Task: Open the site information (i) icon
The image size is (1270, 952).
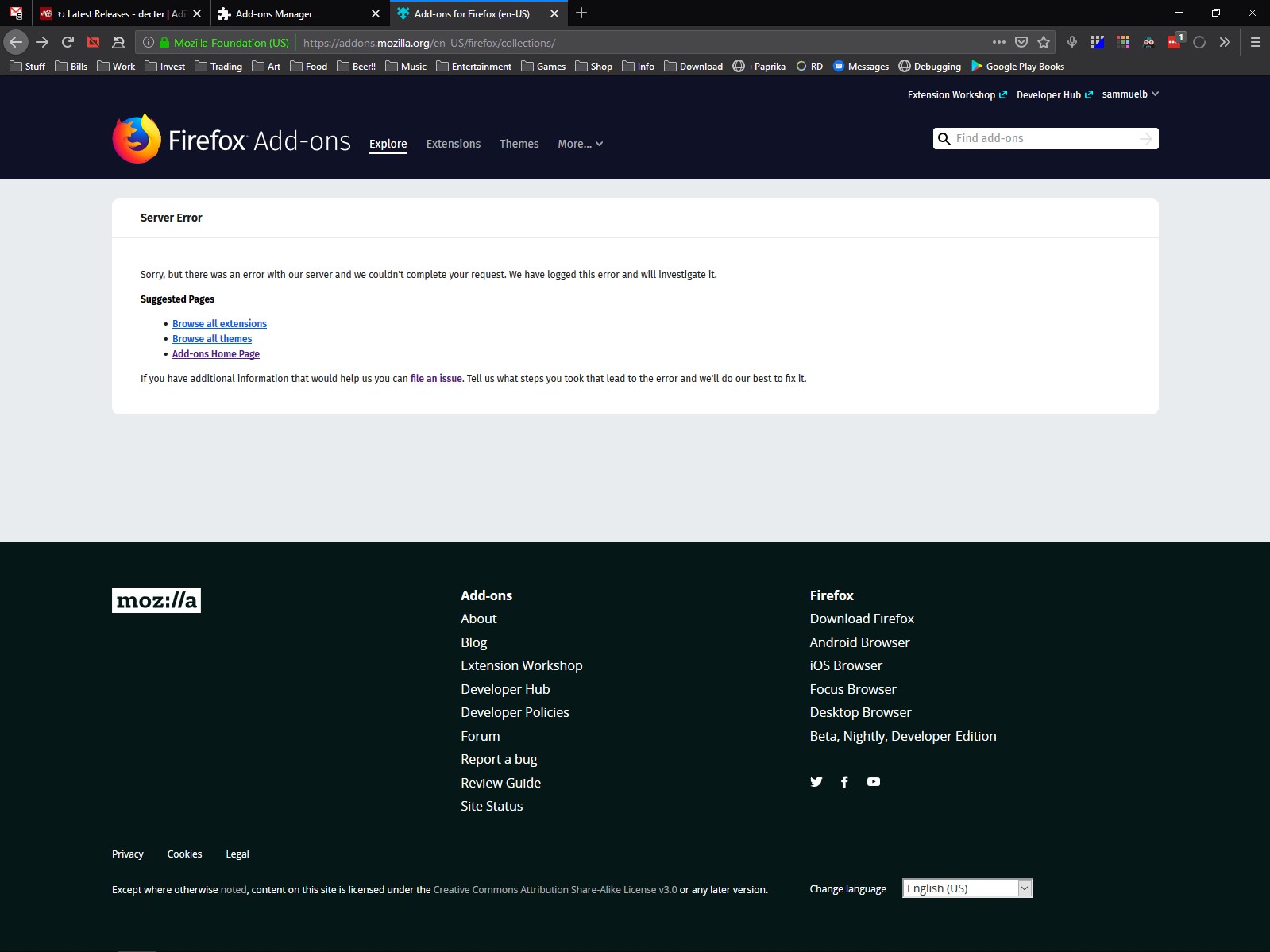Action: click(x=149, y=42)
